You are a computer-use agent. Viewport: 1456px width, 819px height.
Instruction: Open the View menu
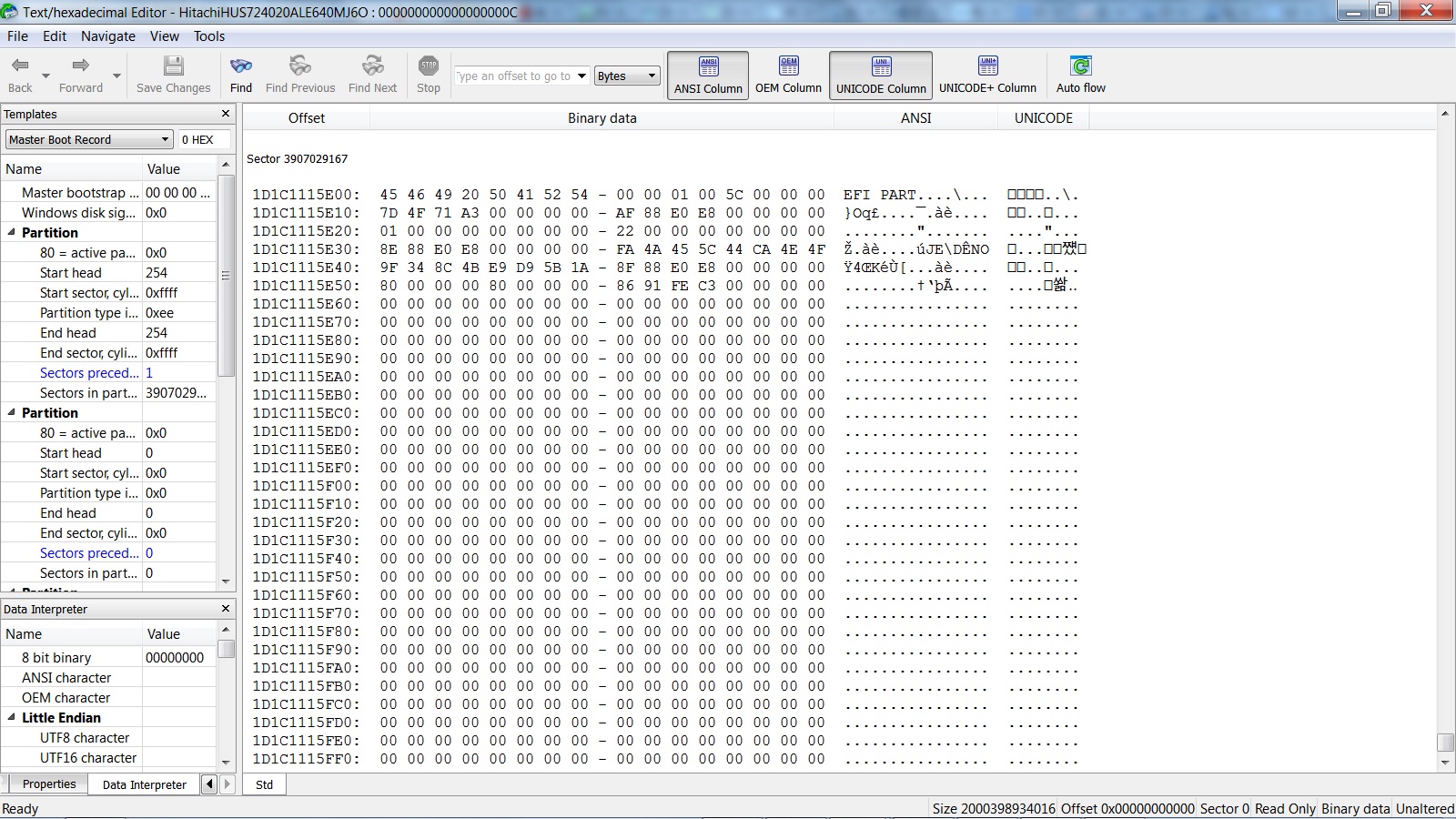(x=165, y=36)
